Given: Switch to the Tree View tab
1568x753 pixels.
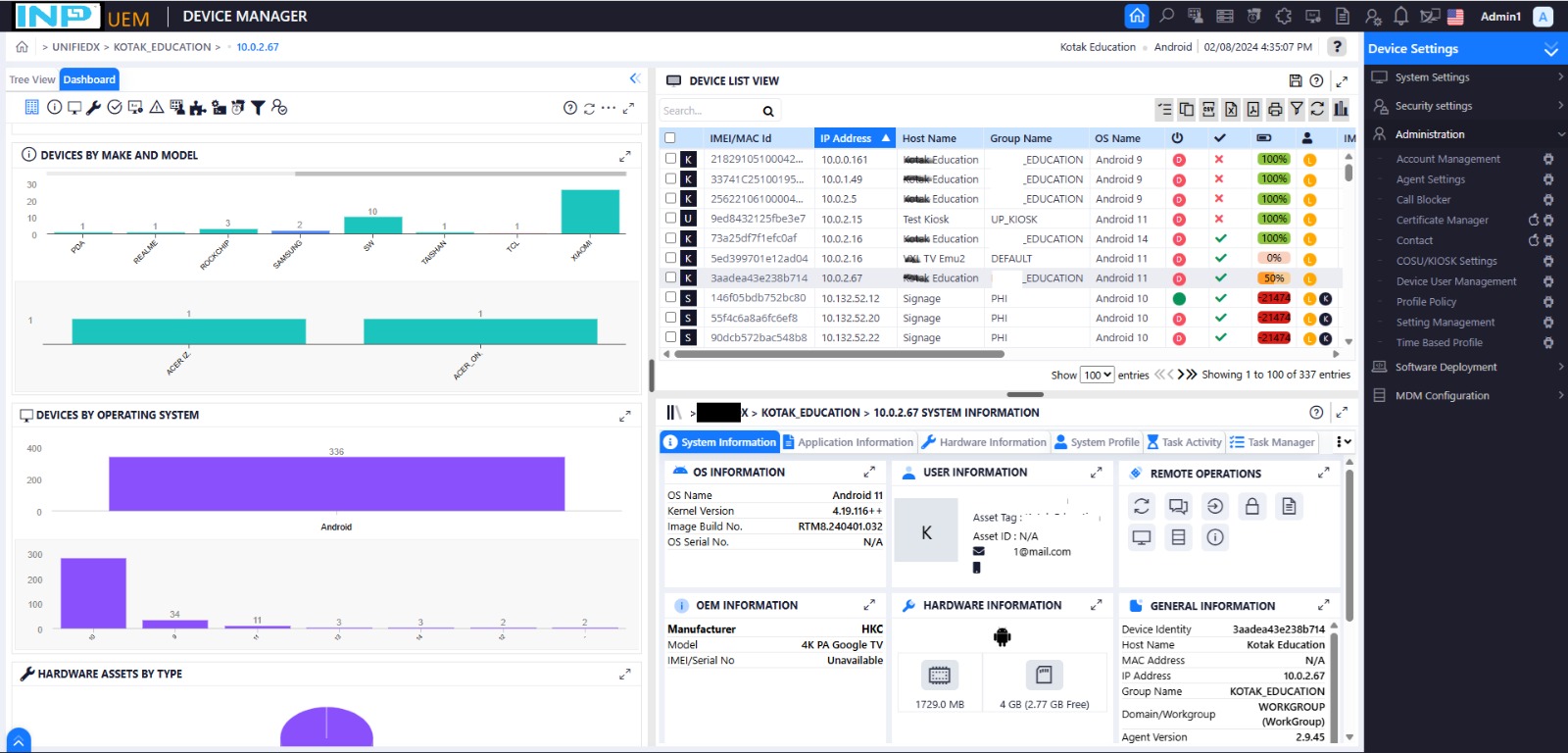Looking at the screenshot, I should pos(32,80).
